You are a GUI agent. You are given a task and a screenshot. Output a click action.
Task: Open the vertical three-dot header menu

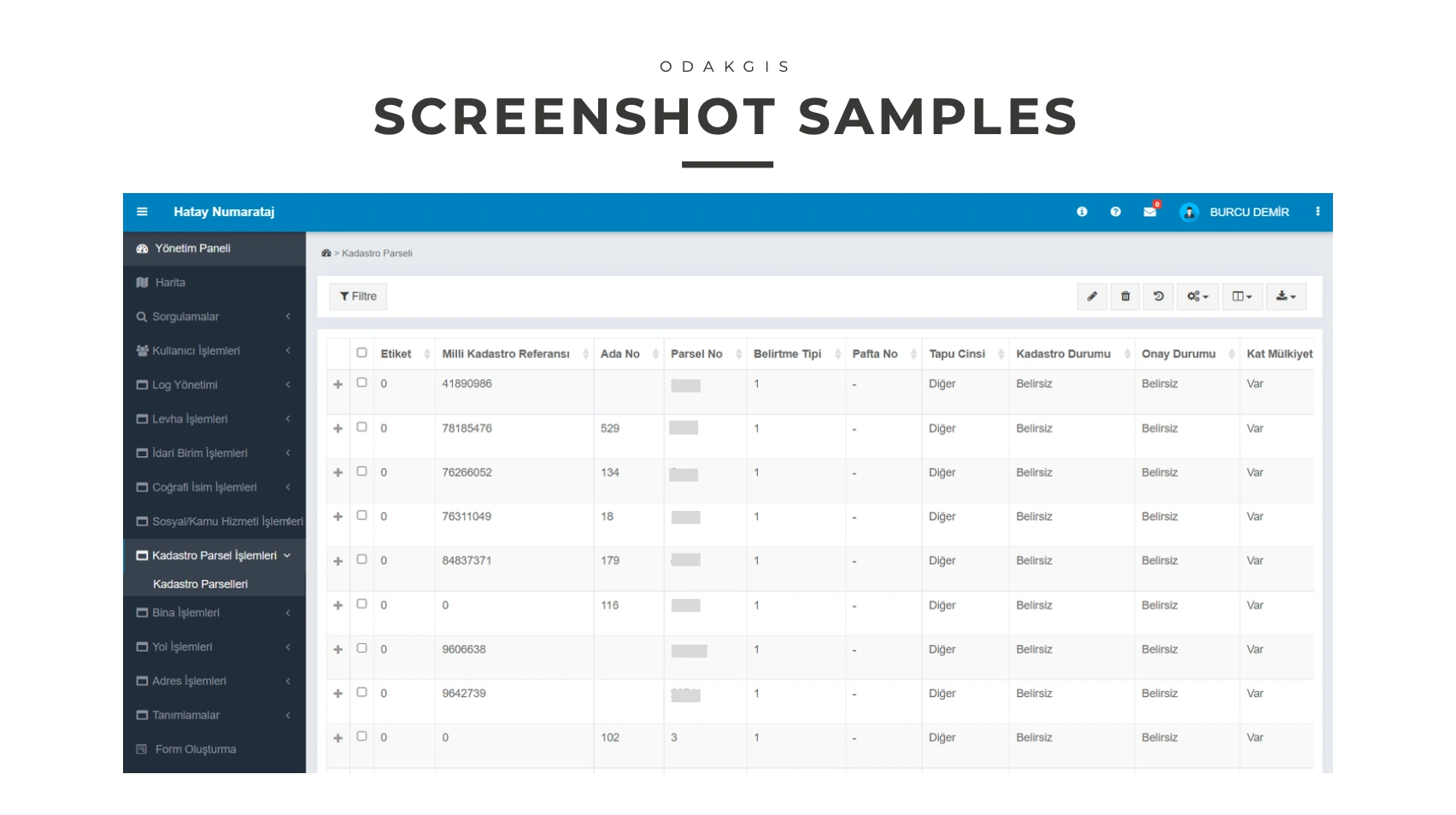[x=1318, y=212]
